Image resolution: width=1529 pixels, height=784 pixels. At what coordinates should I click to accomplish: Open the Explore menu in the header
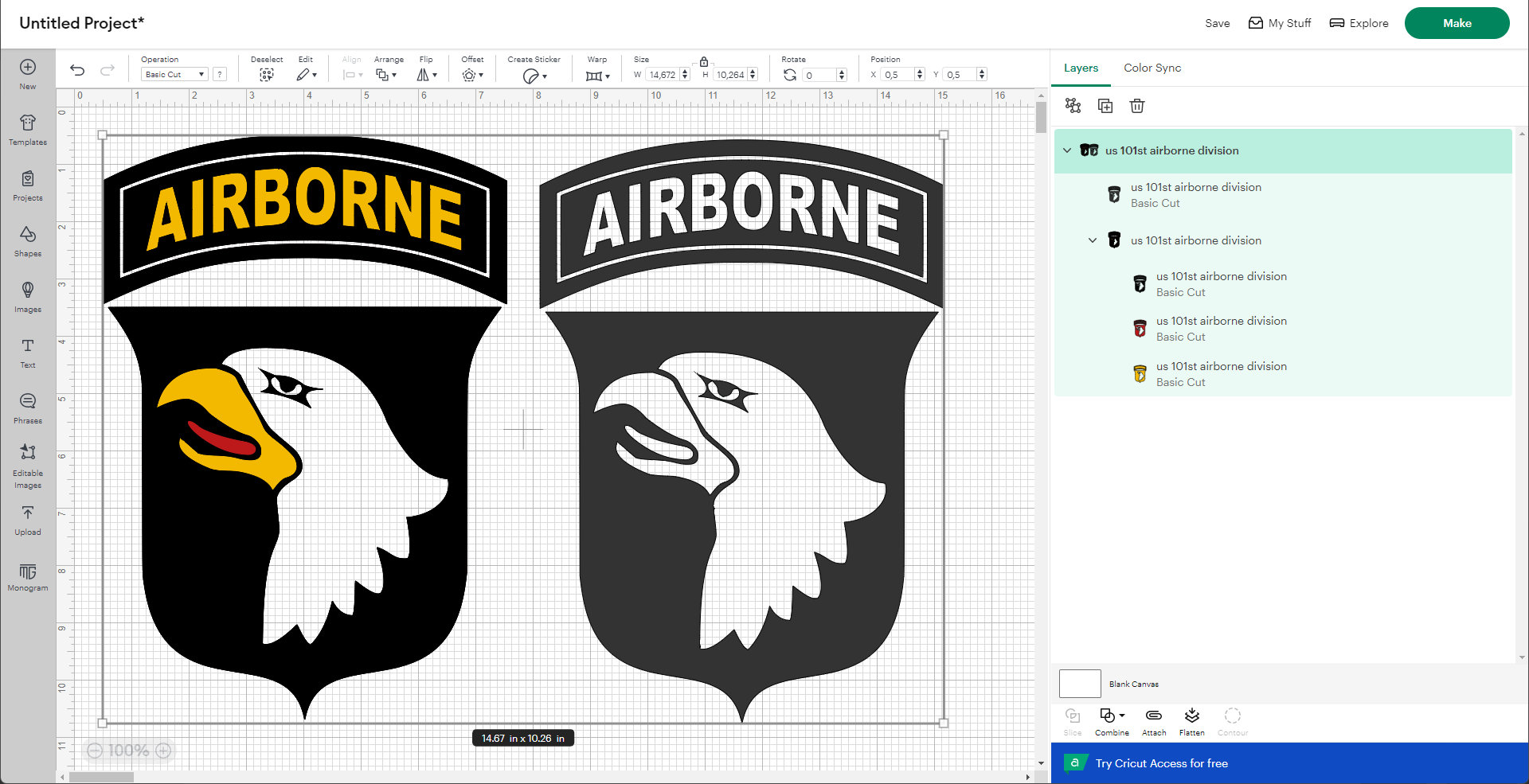[1359, 23]
